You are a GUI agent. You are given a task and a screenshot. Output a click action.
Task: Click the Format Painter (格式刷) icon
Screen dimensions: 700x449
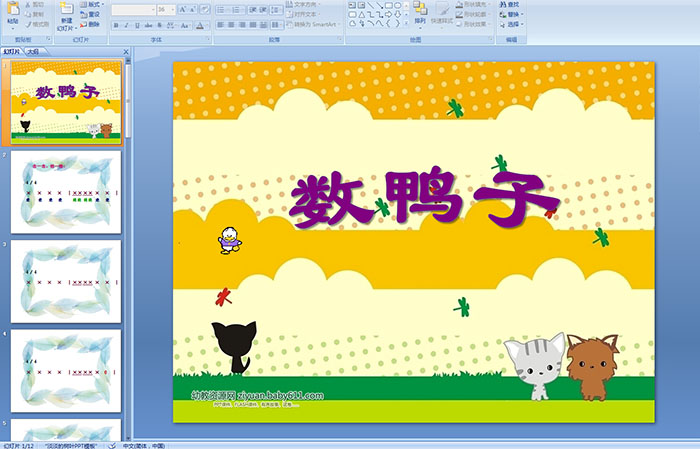pyautogui.click(x=35, y=24)
